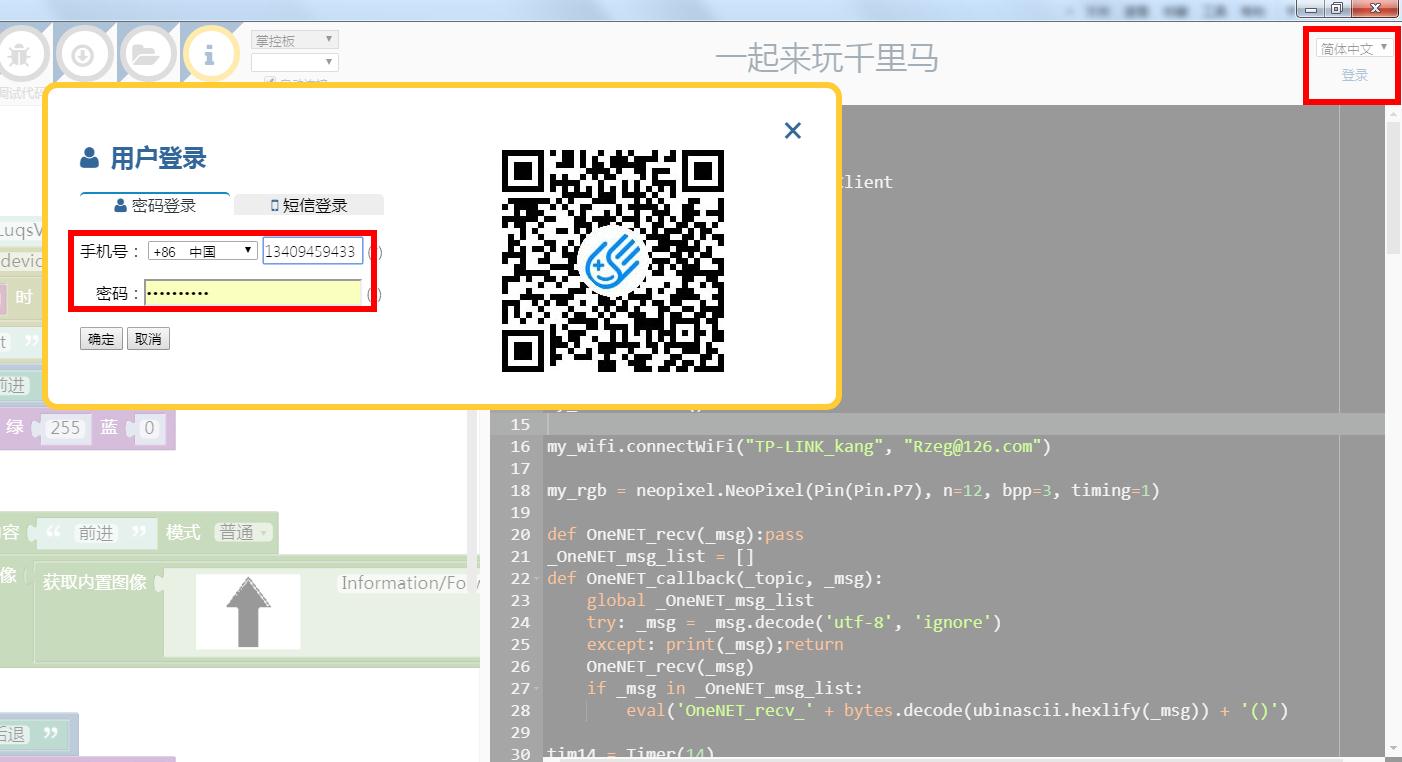Click the Information/Fo image name field
This screenshot has width=1402, height=762.
pos(410,582)
